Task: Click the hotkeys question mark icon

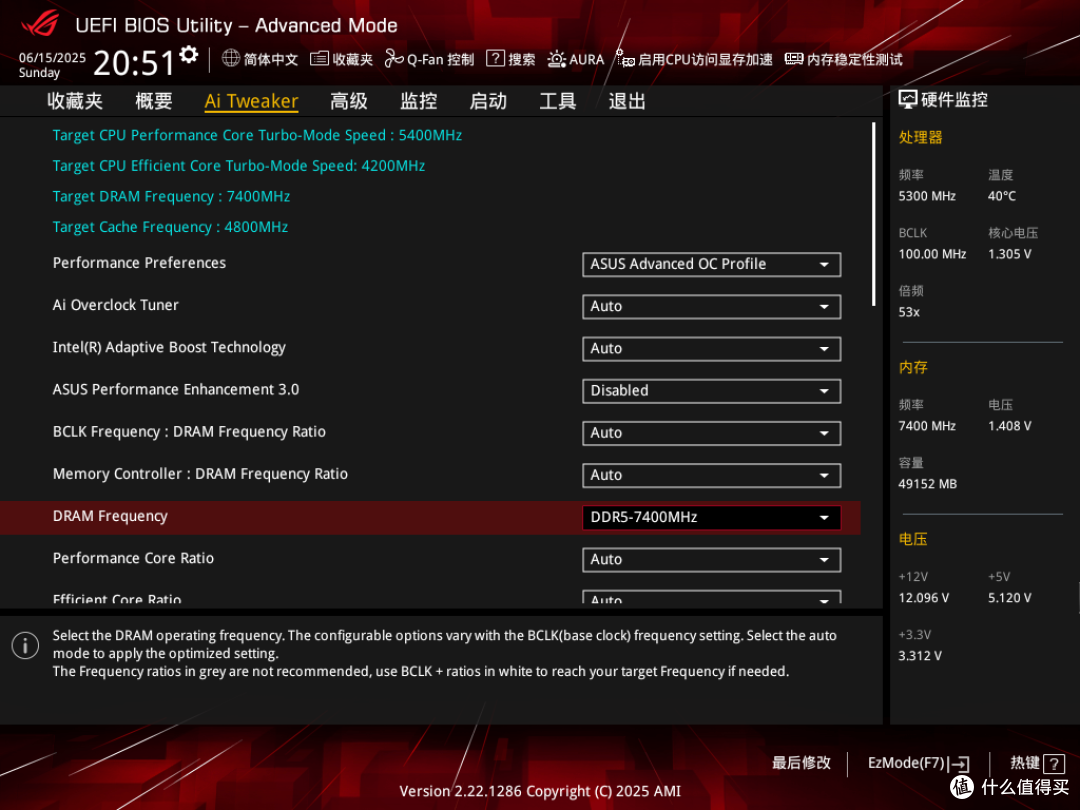Action: 1054,763
